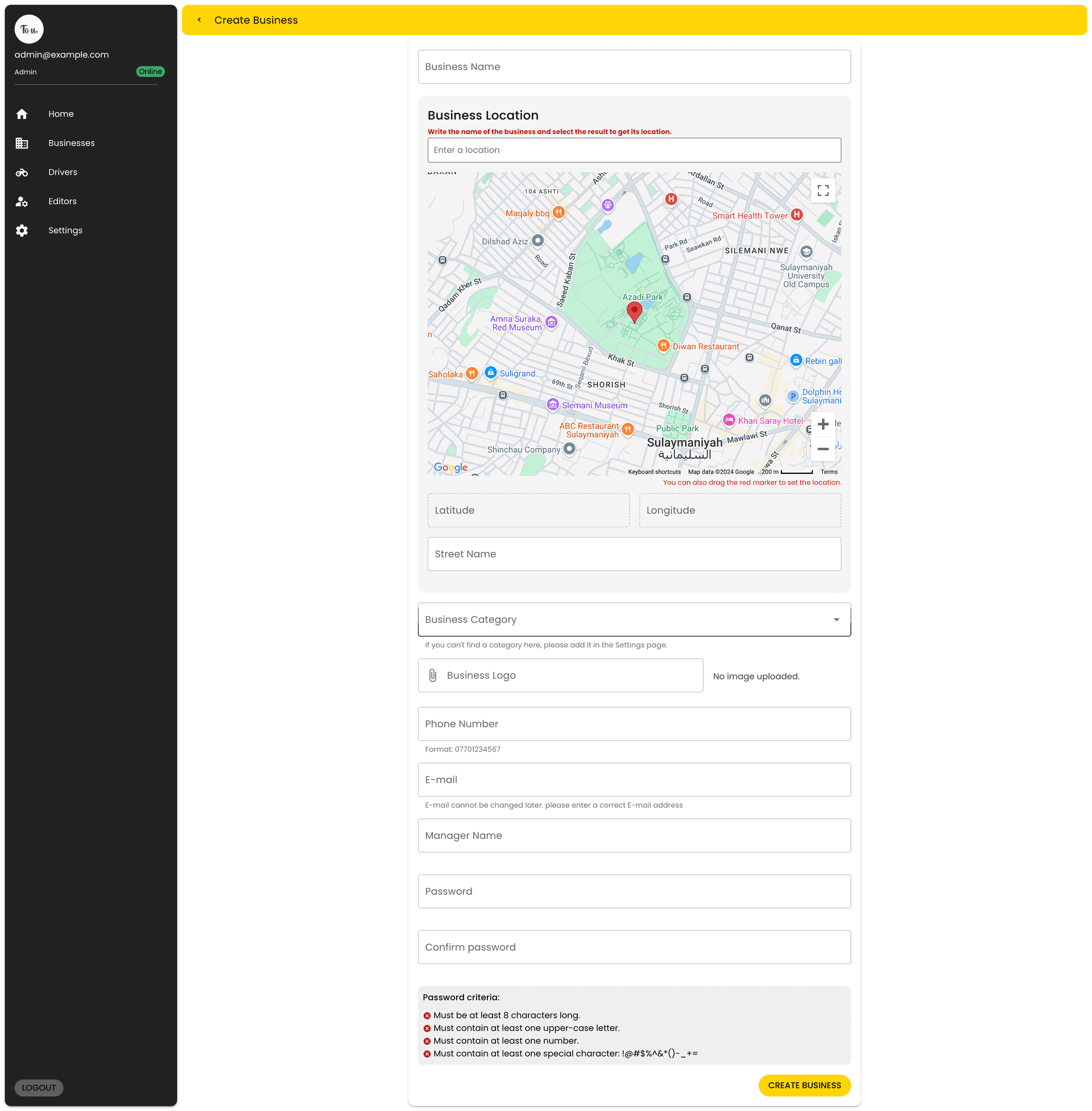Click the Editors person-gear icon

pyautogui.click(x=22, y=201)
